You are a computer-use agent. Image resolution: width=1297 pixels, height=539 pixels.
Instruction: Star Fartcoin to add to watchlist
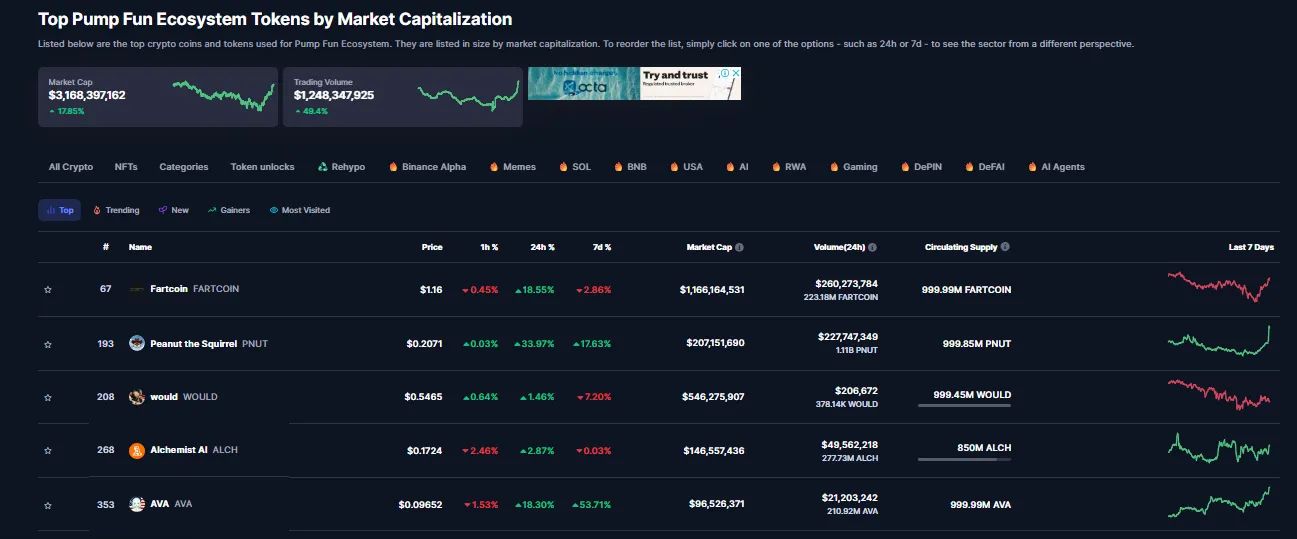tap(47, 290)
